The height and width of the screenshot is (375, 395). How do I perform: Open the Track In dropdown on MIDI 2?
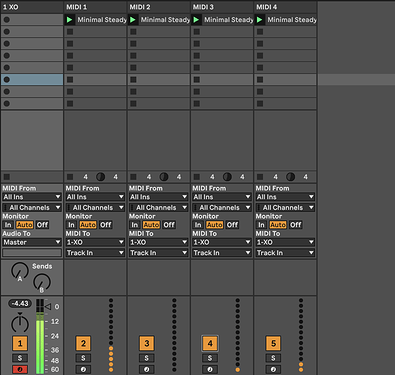[x=159, y=253]
